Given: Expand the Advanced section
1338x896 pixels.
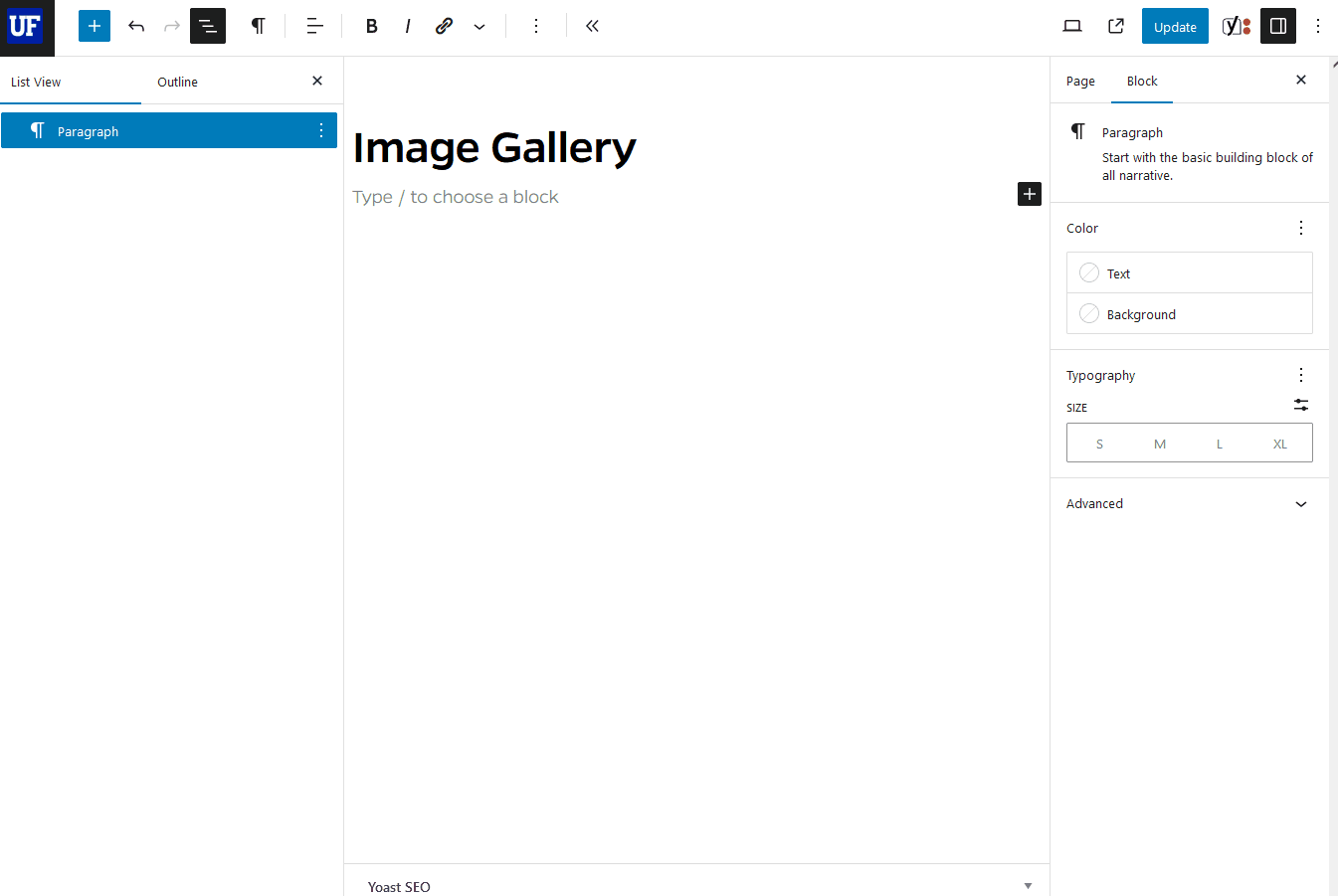Looking at the screenshot, I should click(1187, 503).
